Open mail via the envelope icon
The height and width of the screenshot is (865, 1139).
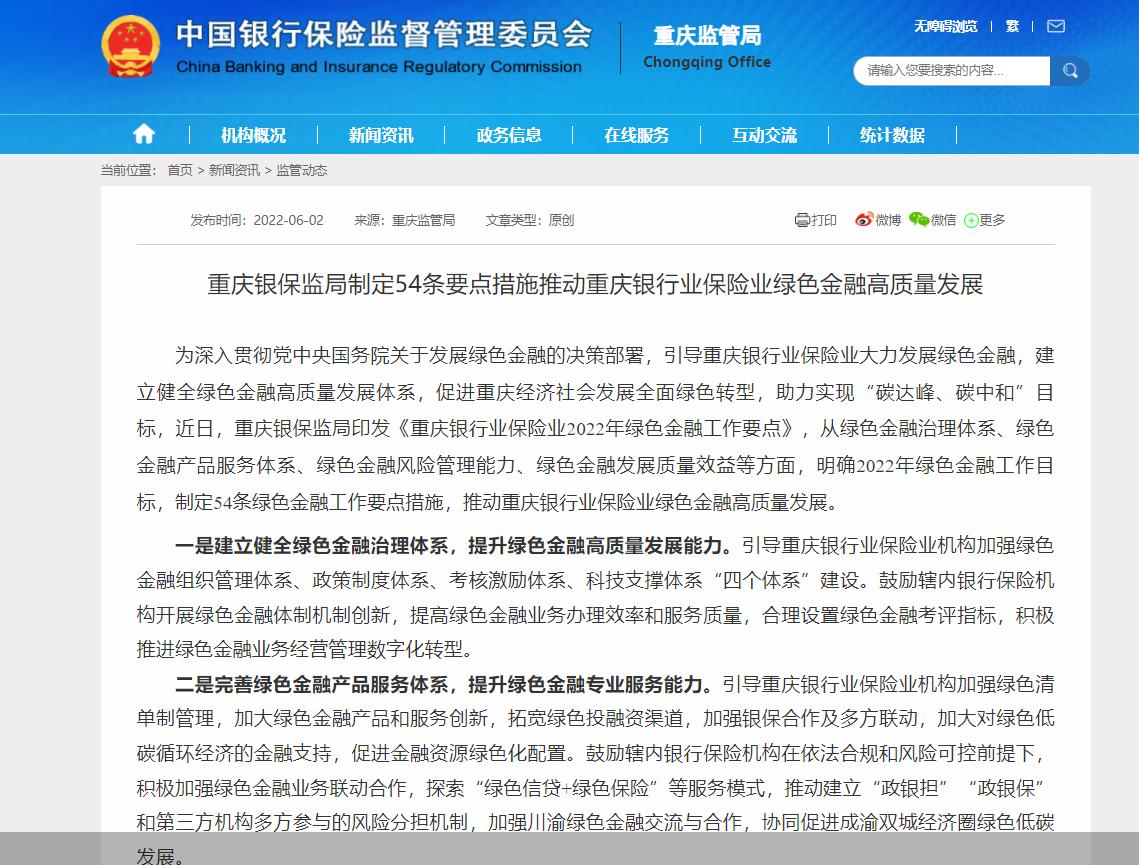click(1055, 26)
